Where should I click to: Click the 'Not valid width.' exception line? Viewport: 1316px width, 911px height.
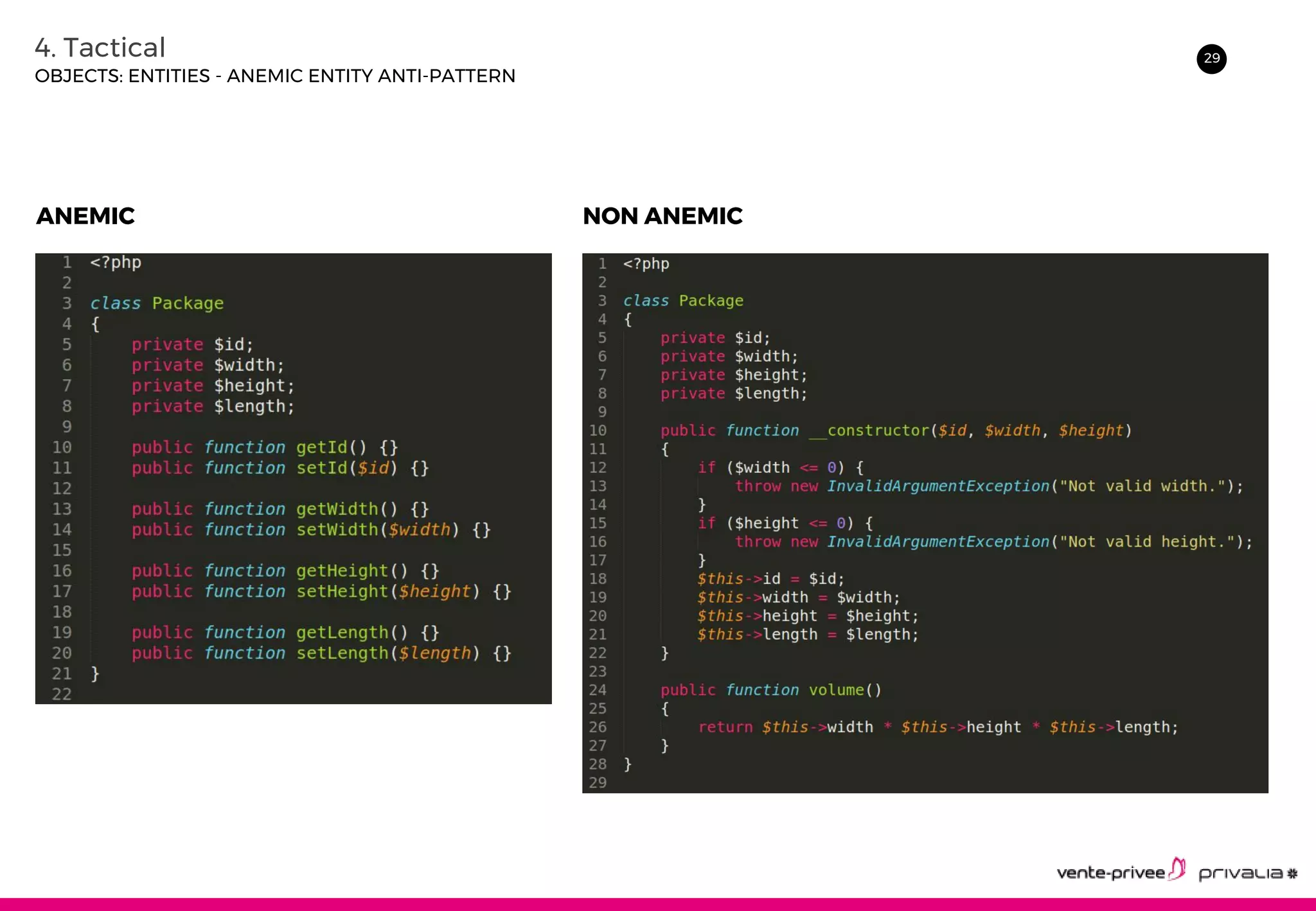point(988,486)
